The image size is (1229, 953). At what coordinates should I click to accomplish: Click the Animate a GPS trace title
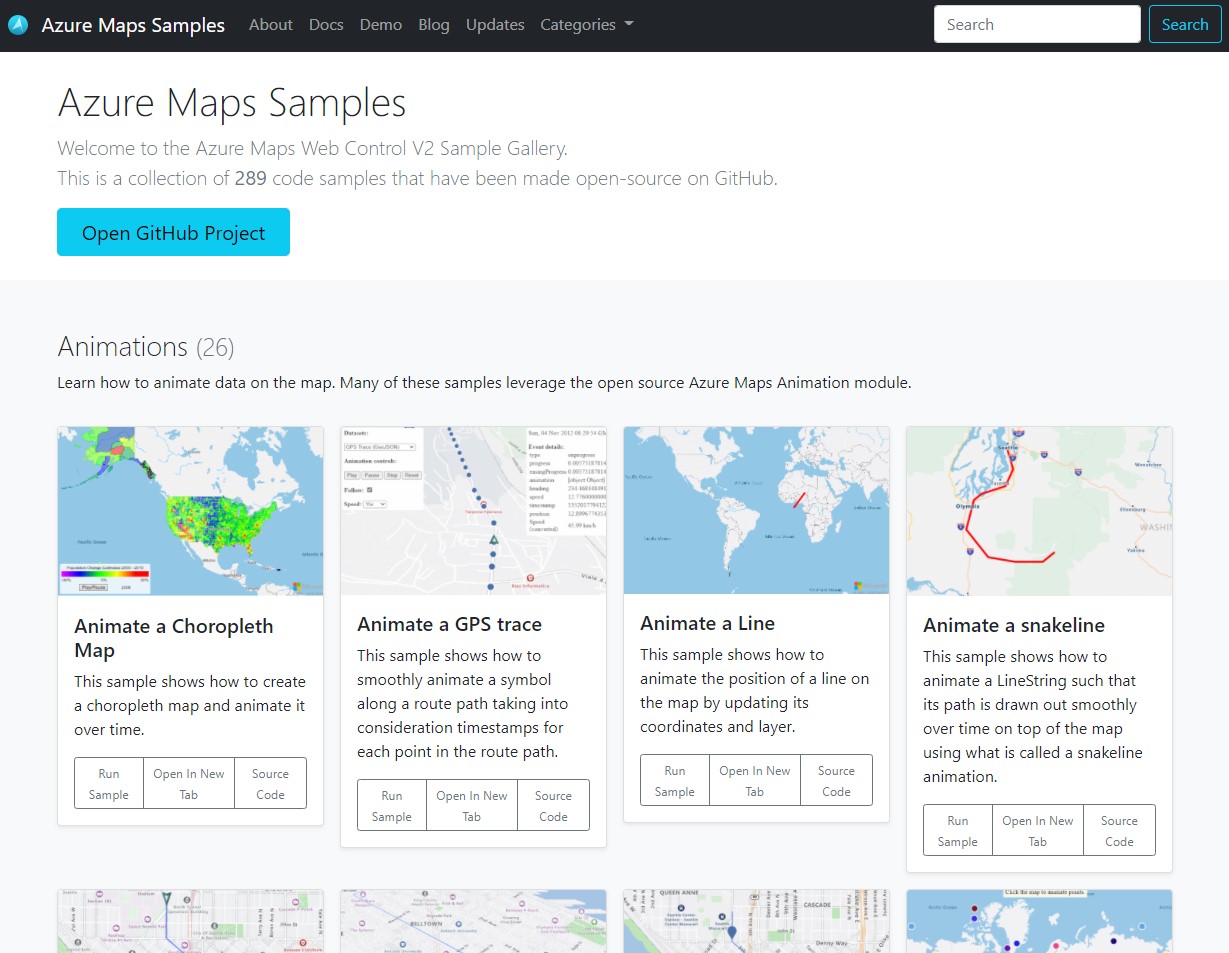(449, 624)
